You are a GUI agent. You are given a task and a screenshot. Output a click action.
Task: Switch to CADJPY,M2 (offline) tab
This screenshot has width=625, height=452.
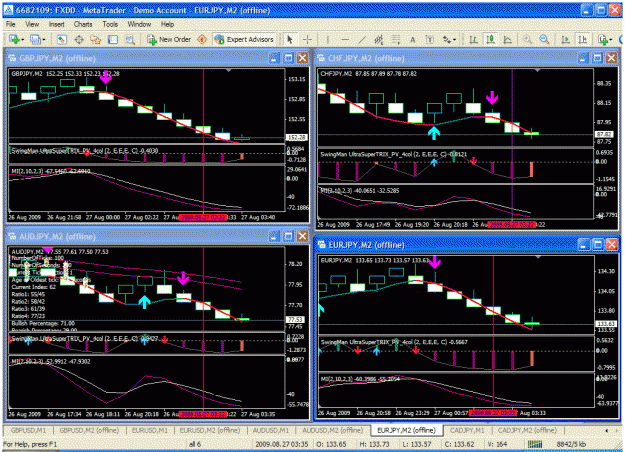pyautogui.click(x=527, y=430)
